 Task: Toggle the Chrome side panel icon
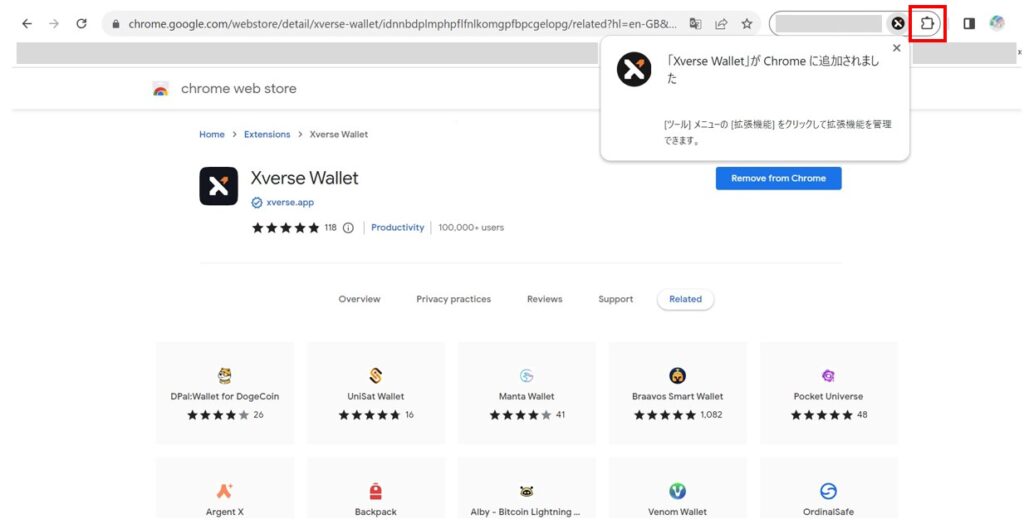tap(969, 24)
